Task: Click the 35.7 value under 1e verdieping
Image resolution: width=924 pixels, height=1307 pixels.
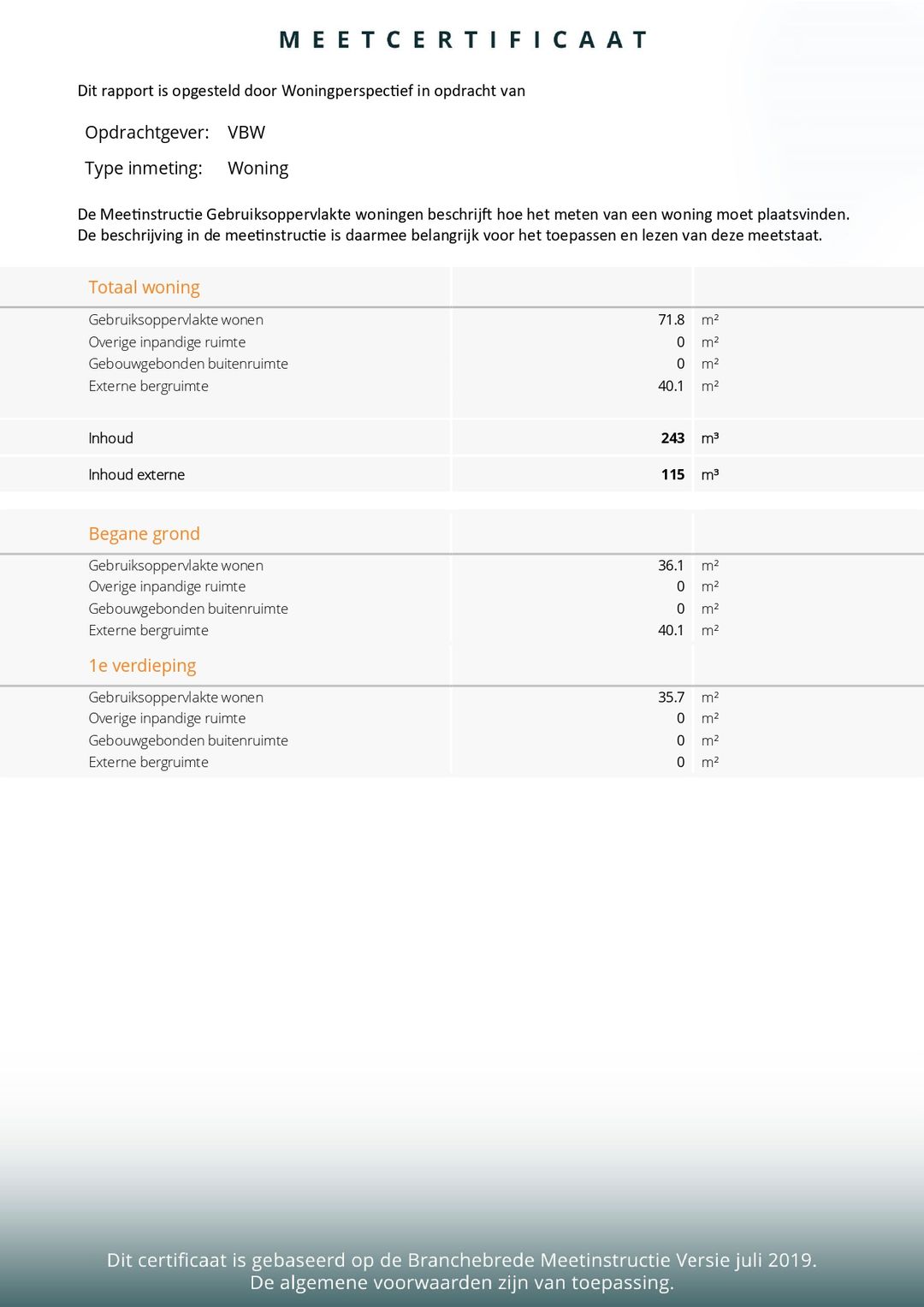Action: pyautogui.click(x=671, y=698)
